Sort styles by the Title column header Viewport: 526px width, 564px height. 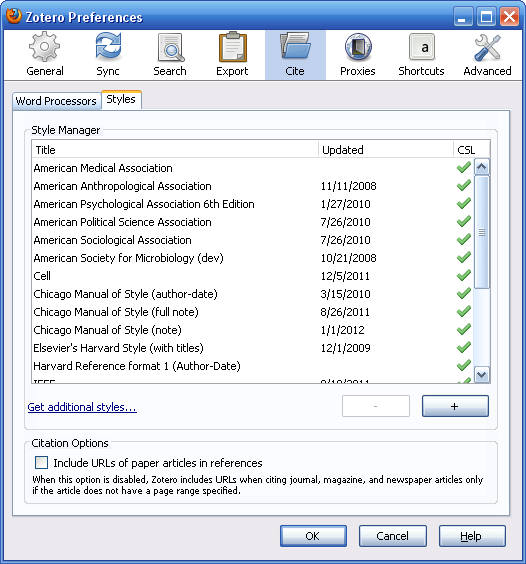click(x=175, y=150)
